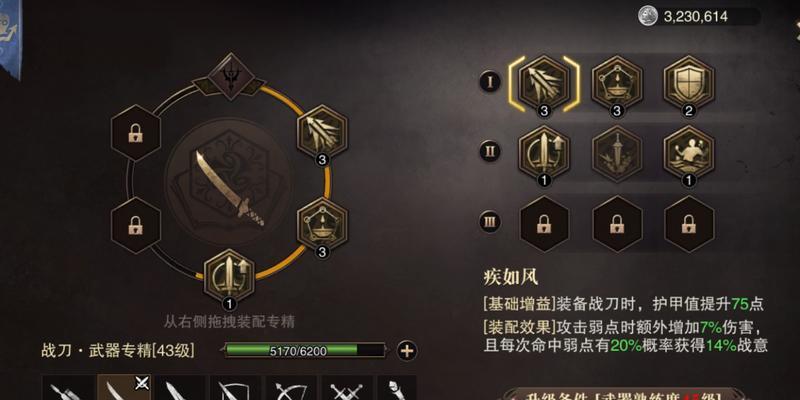This screenshot has height=400, width=800.
Task: Click the first locked mastery in tier III
Action: click(x=543, y=223)
